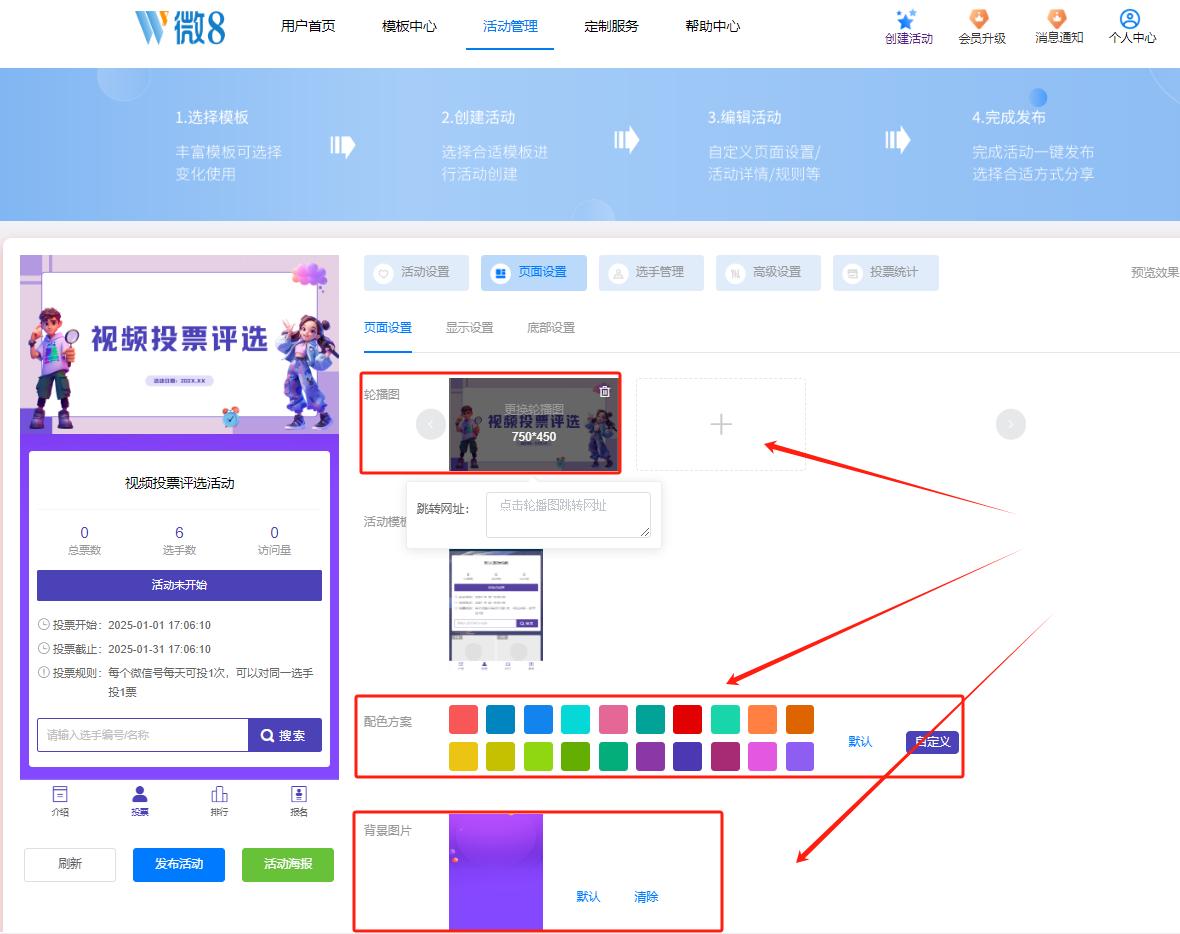Click the carousel right arrow
This screenshot has height=934, width=1180.
click(x=1011, y=424)
